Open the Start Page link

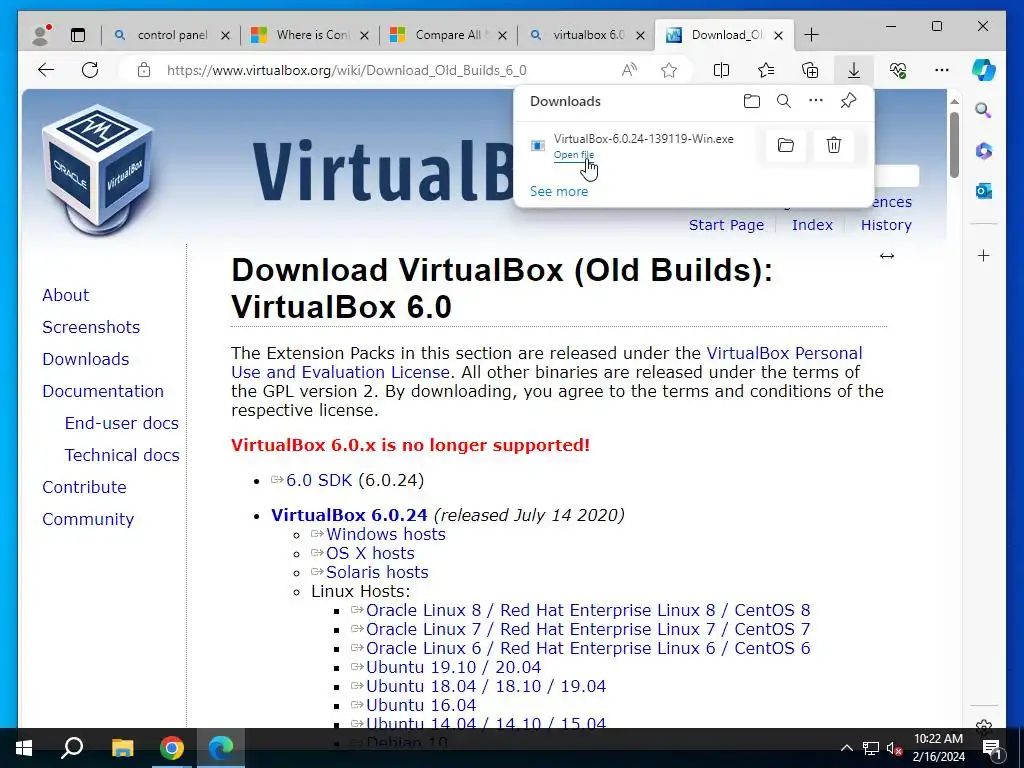[726, 225]
